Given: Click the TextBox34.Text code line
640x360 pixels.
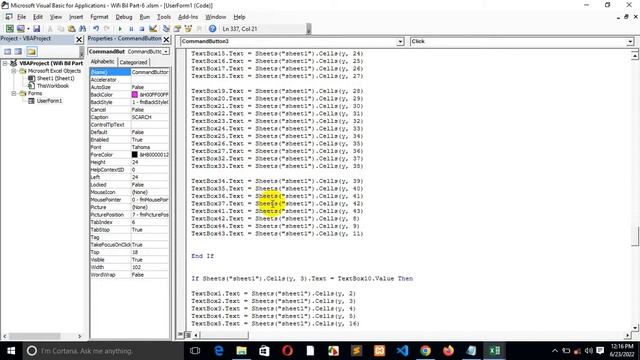Looking at the screenshot, I should pyautogui.click(x=277, y=181).
